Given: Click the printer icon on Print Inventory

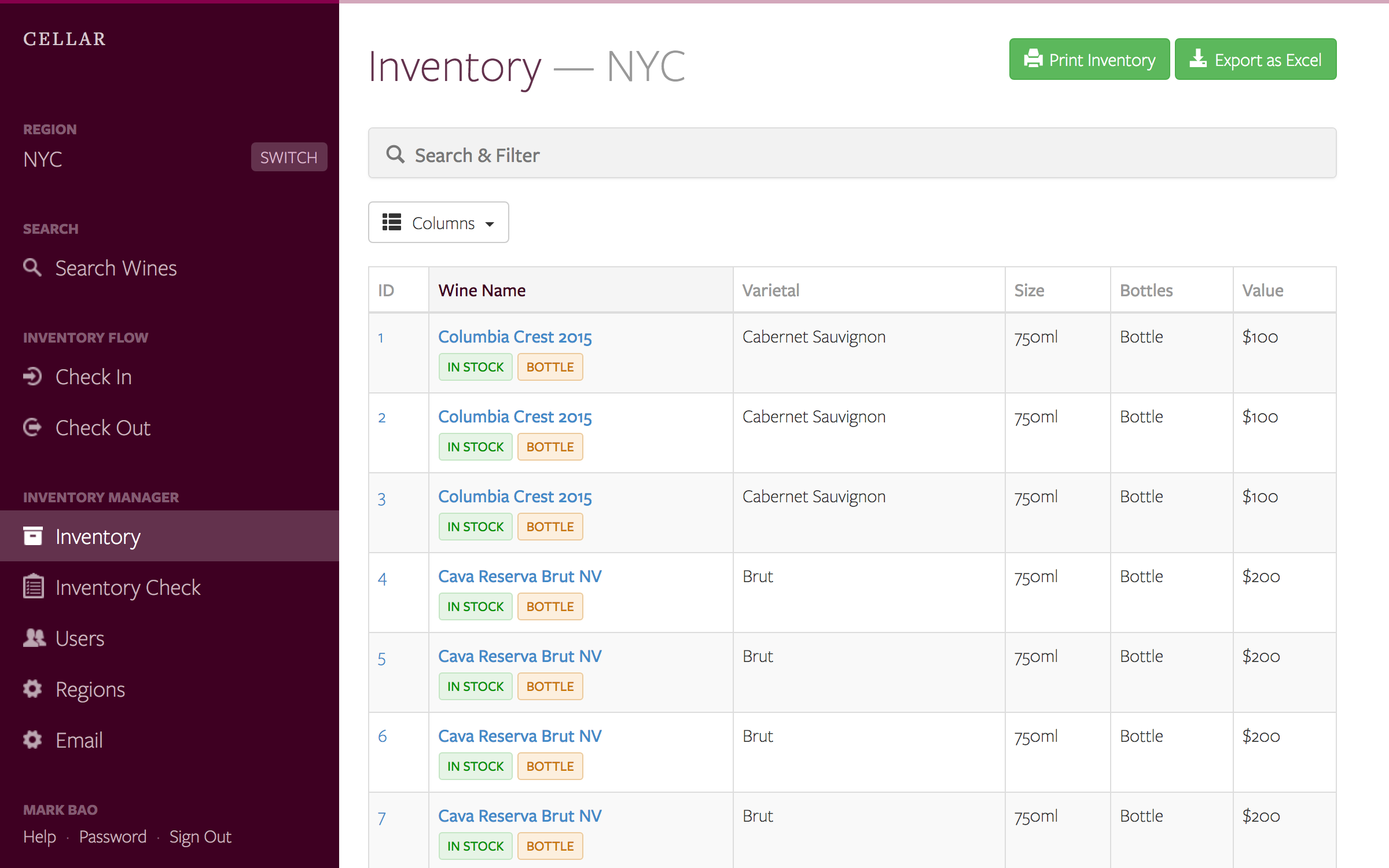Looking at the screenshot, I should point(1033,59).
